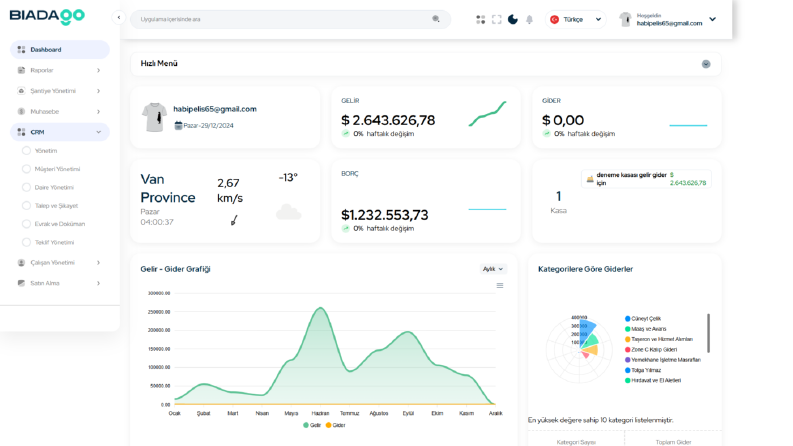Click the Şantiye Yönetimi sidebar icon
This screenshot has height=446, width=793.
click(21, 91)
